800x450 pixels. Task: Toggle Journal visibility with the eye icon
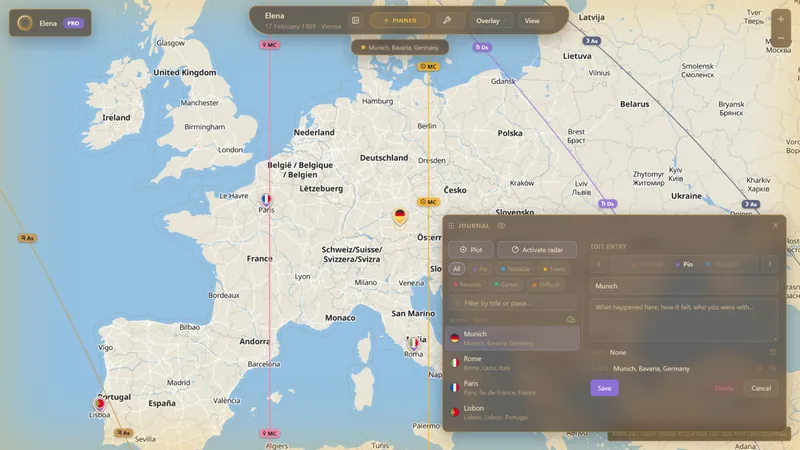(x=502, y=226)
